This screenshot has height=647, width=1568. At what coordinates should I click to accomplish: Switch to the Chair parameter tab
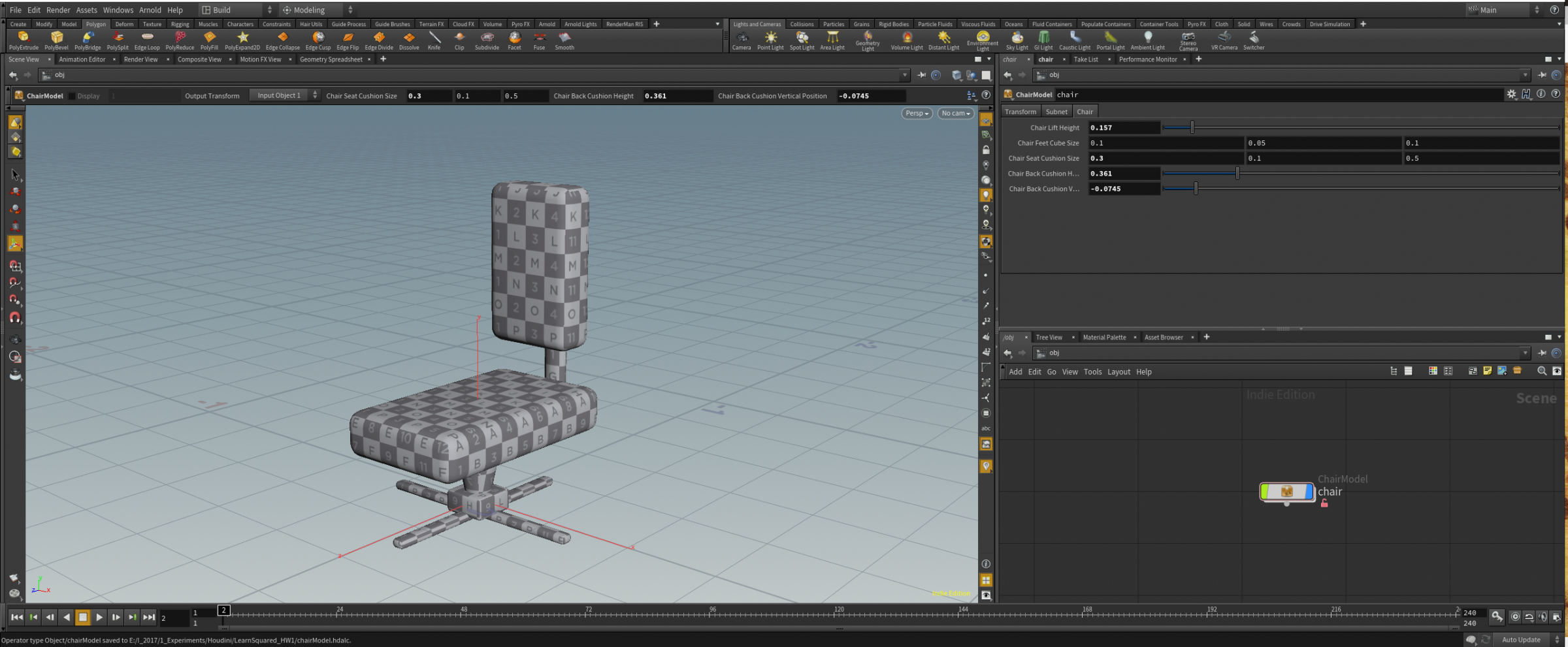tap(1085, 111)
